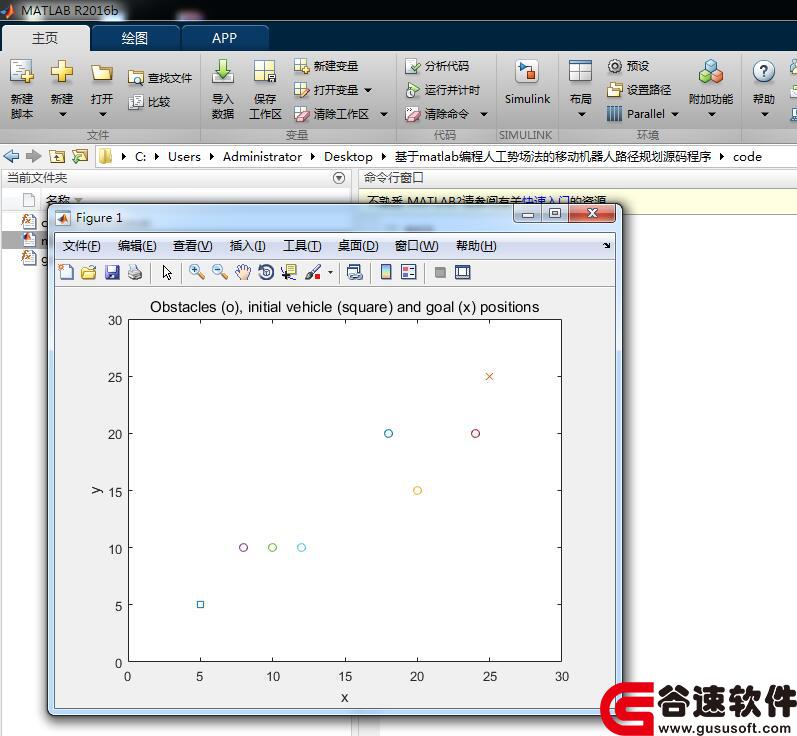
Task: Switch to the Plots (绘图) tab
Action: click(135, 38)
